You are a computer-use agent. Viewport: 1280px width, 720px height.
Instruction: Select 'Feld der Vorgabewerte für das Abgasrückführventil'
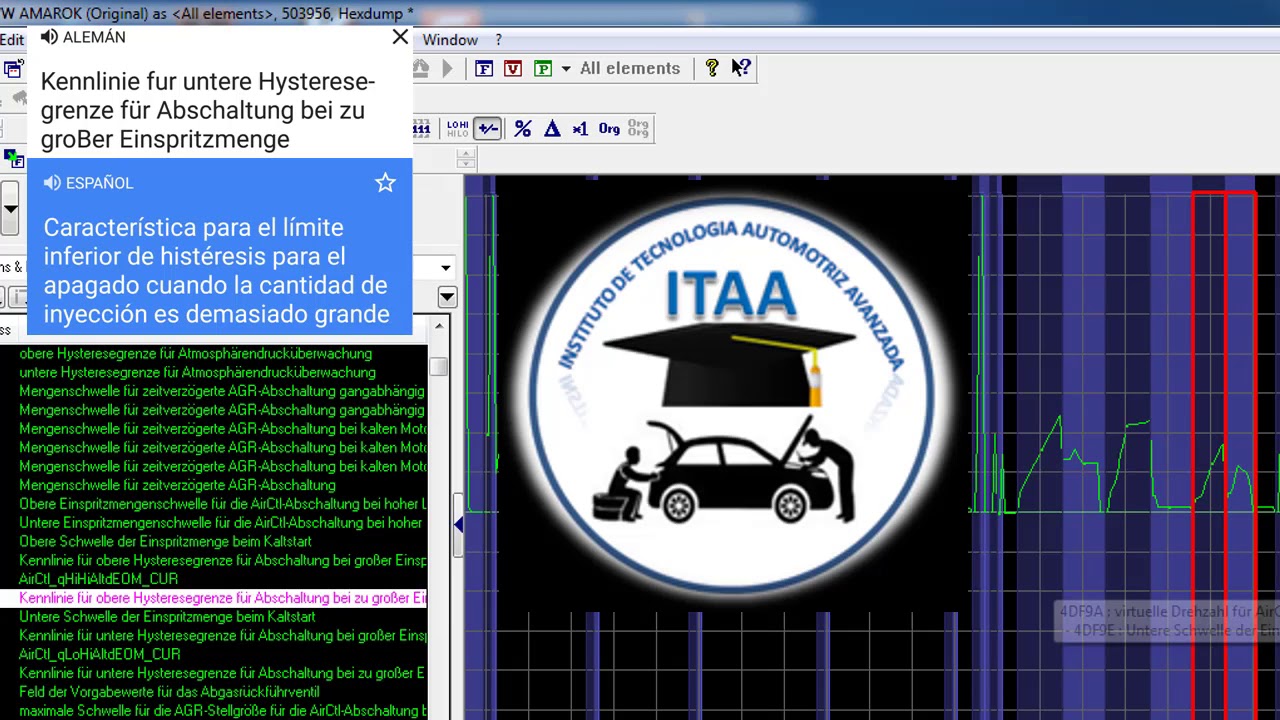[170, 692]
